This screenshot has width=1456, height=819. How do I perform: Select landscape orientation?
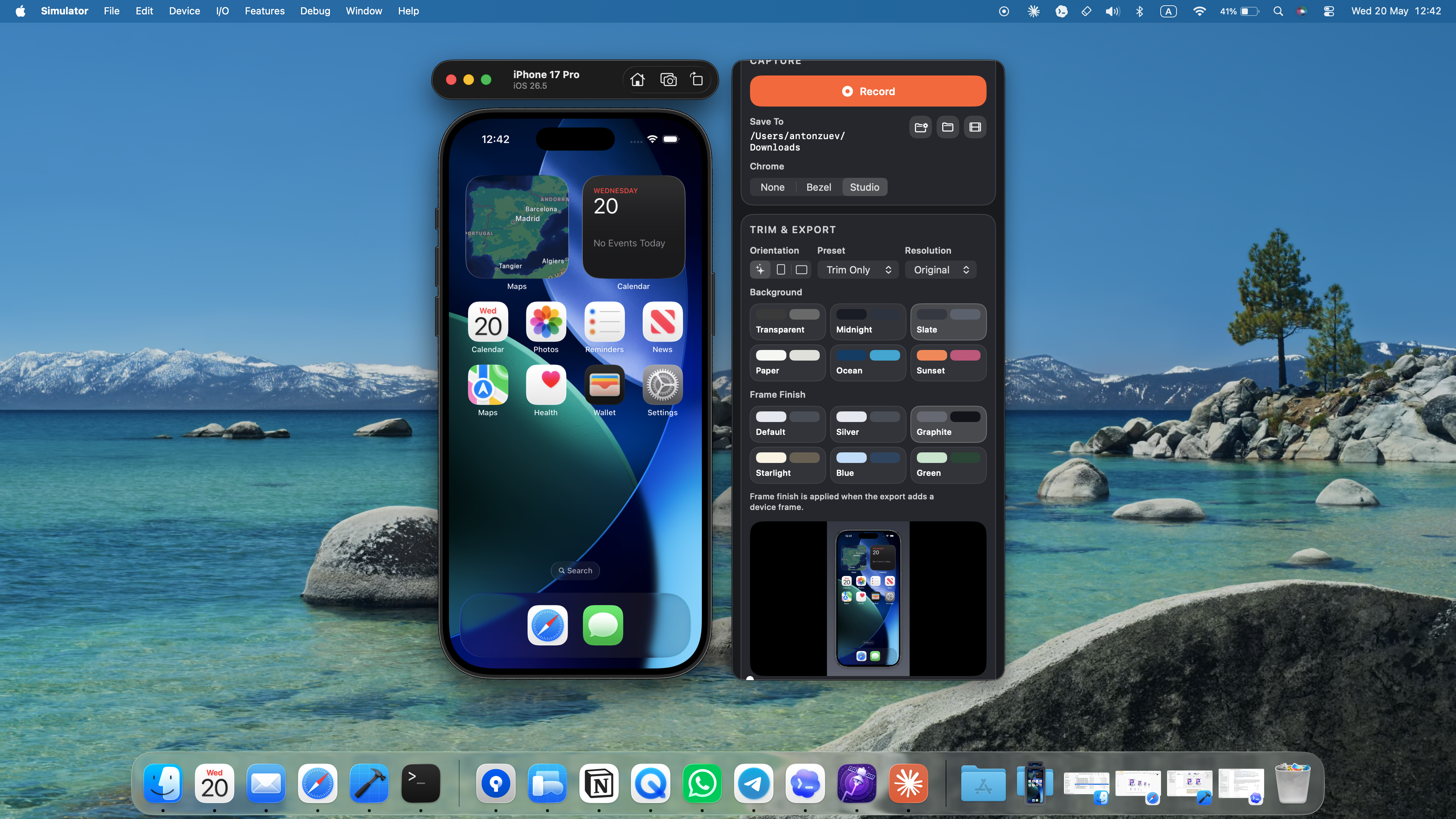[x=802, y=270]
